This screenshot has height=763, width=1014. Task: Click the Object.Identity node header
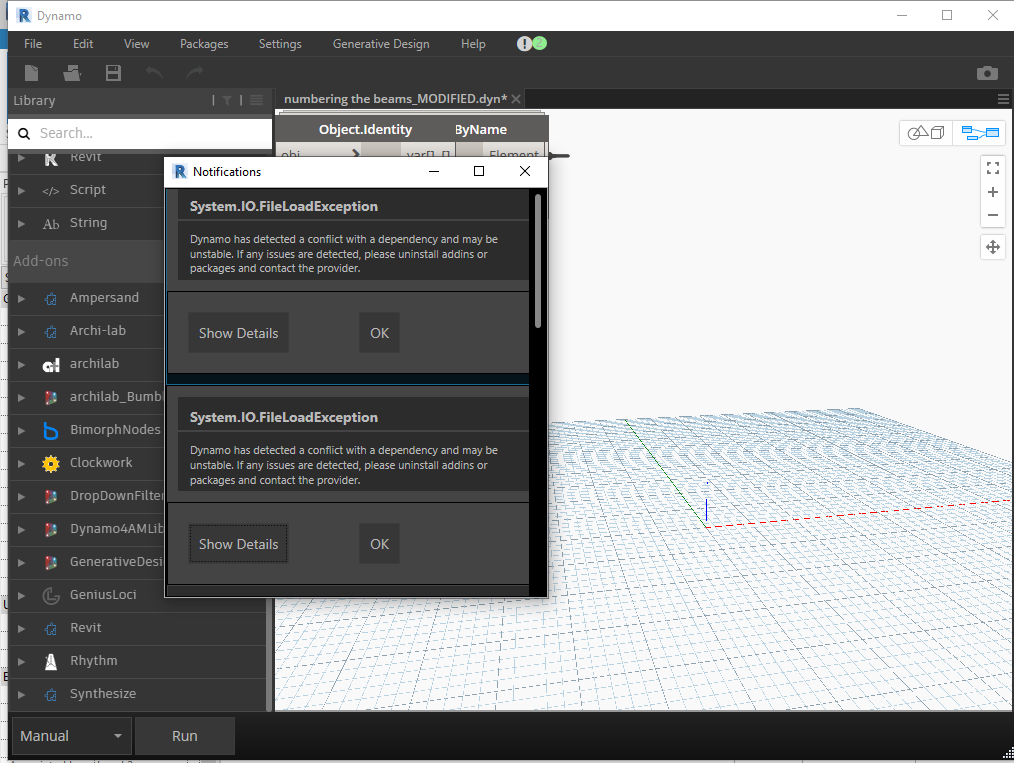click(x=365, y=129)
